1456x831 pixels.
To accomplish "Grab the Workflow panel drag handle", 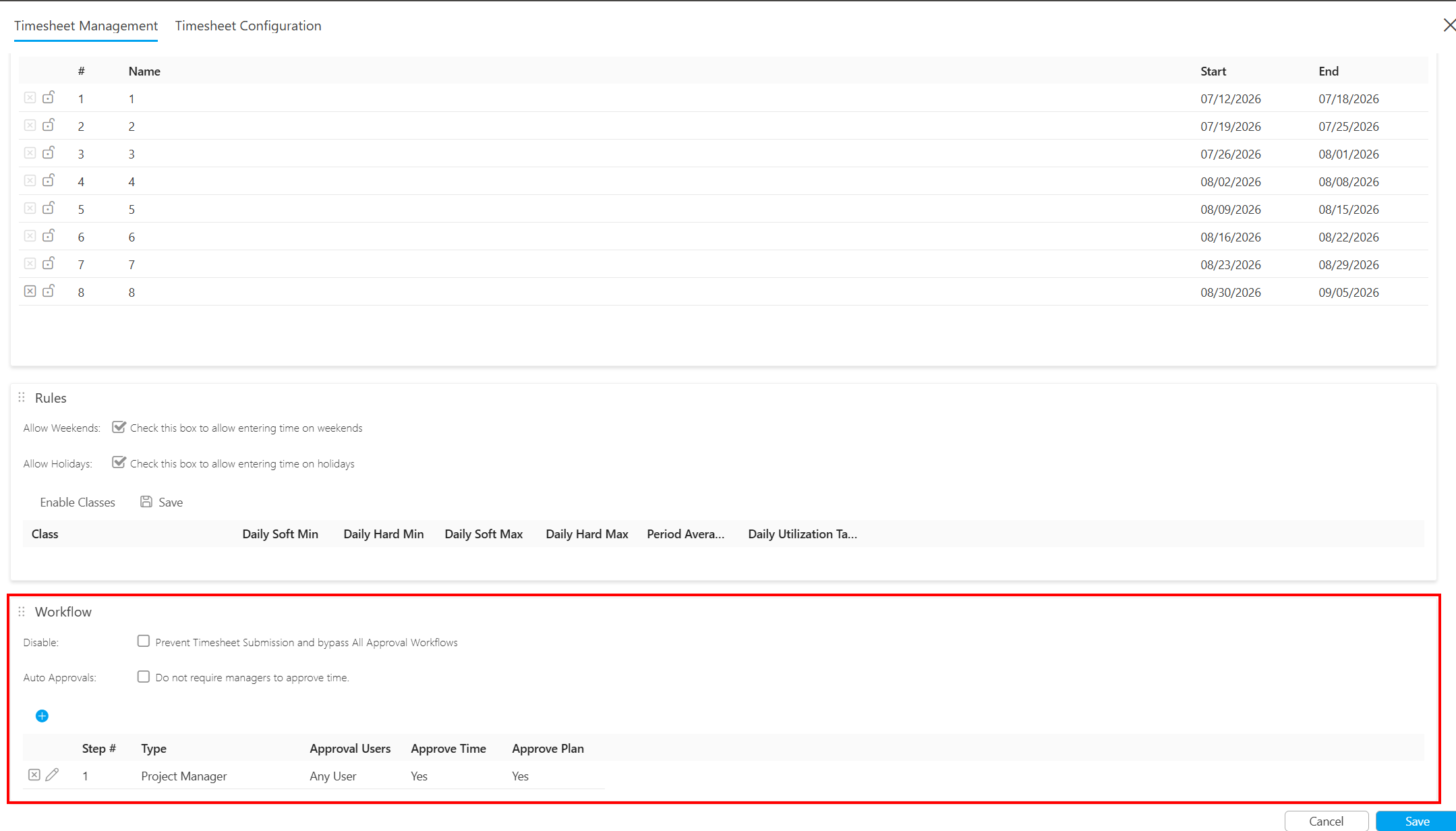I will click(x=22, y=612).
